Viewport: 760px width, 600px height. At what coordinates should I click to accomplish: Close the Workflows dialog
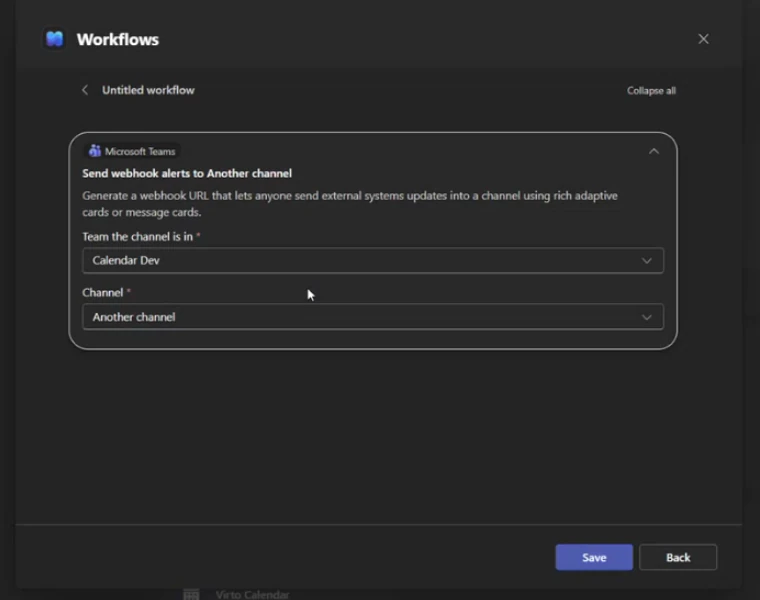tap(703, 39)
